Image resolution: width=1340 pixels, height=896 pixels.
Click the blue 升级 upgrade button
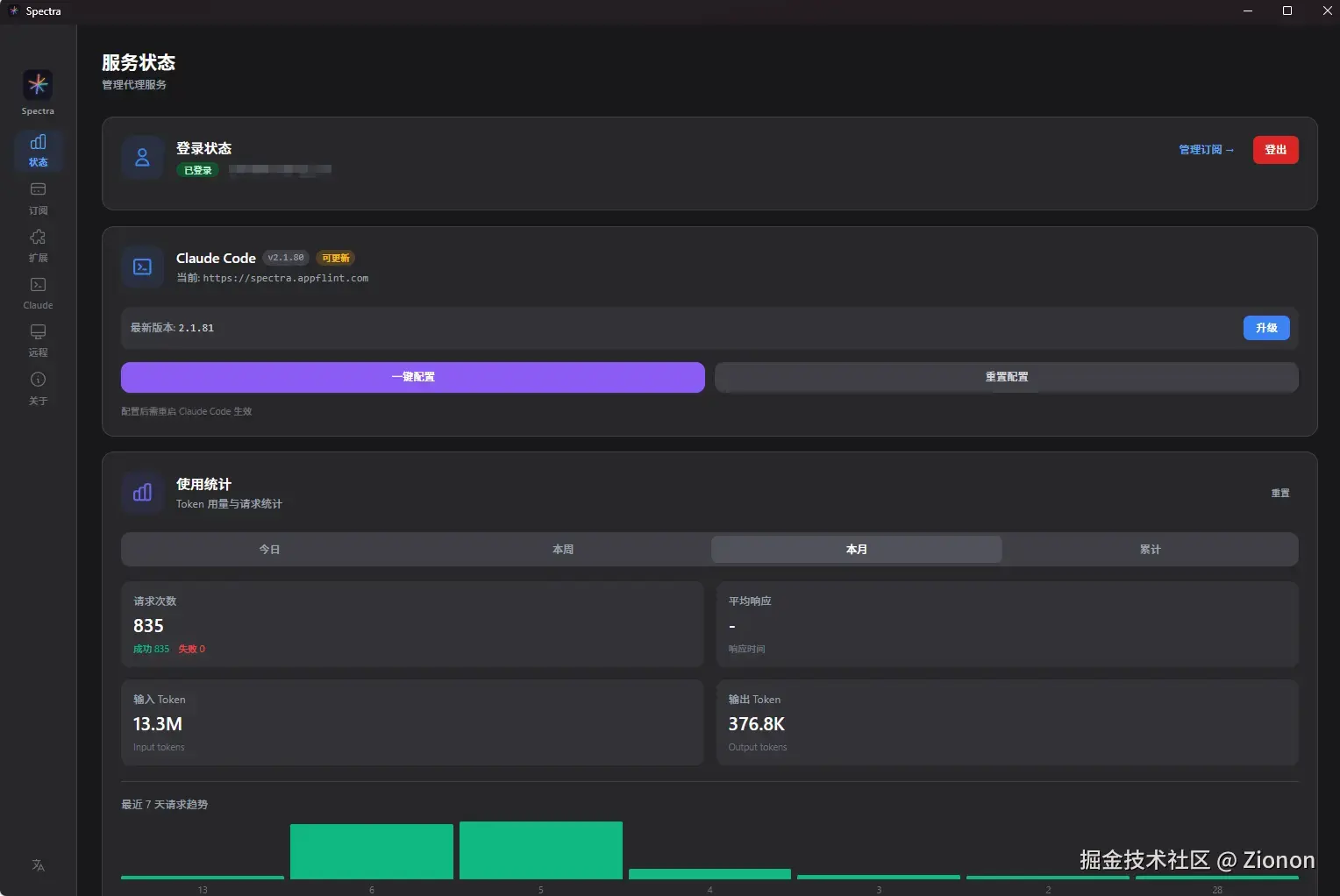point(1266,328)
